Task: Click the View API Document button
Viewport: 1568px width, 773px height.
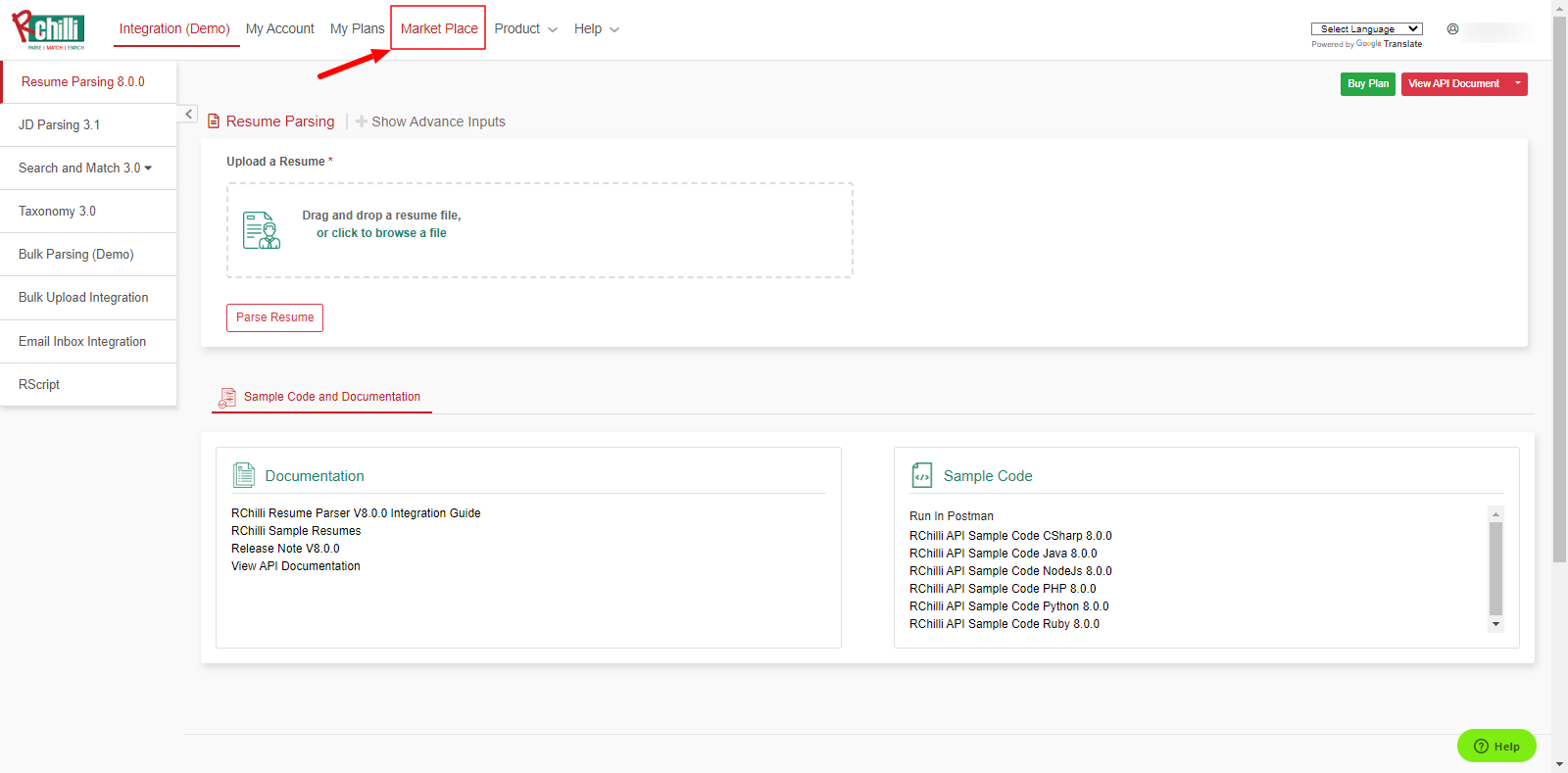Action: tap(1453, 83)
